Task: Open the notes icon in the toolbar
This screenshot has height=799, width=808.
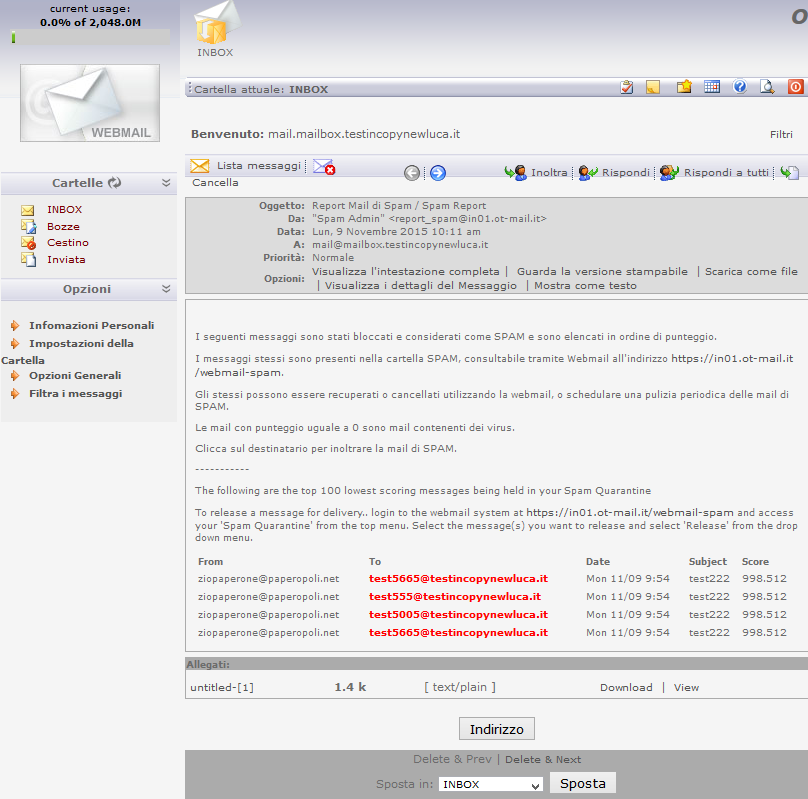Action: (655, 87)
